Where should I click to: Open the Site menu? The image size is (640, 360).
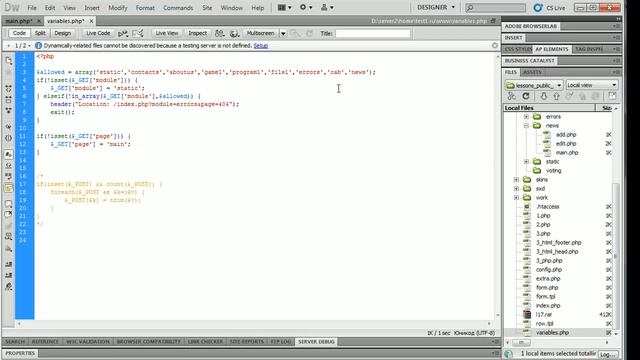pyautogui.click(x=207, y=8)
